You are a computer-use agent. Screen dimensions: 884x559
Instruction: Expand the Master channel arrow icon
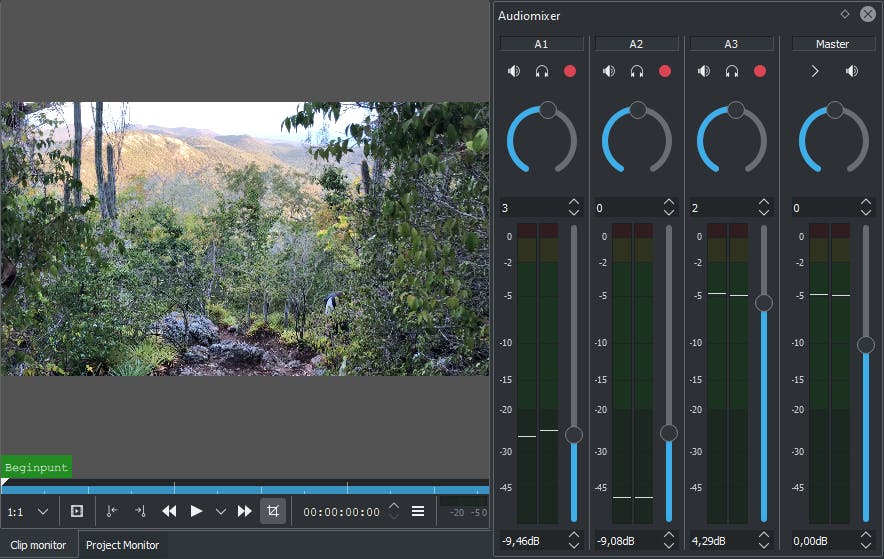pos(815,71)
